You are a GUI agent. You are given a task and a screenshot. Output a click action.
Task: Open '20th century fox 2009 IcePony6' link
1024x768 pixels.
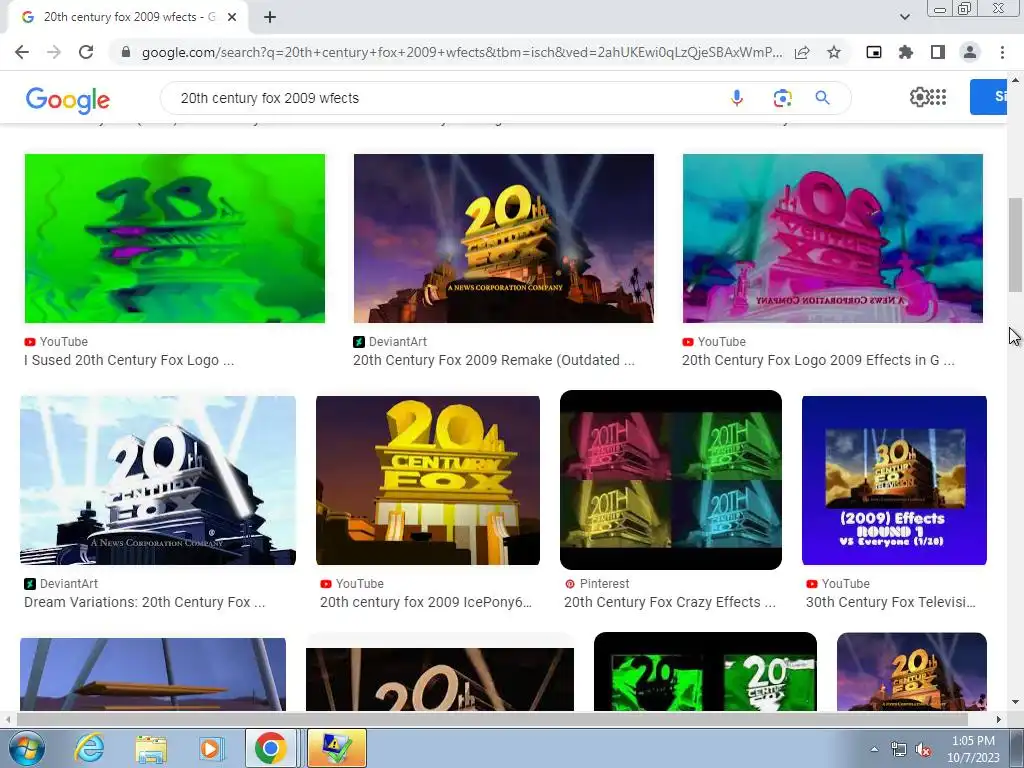426,602
